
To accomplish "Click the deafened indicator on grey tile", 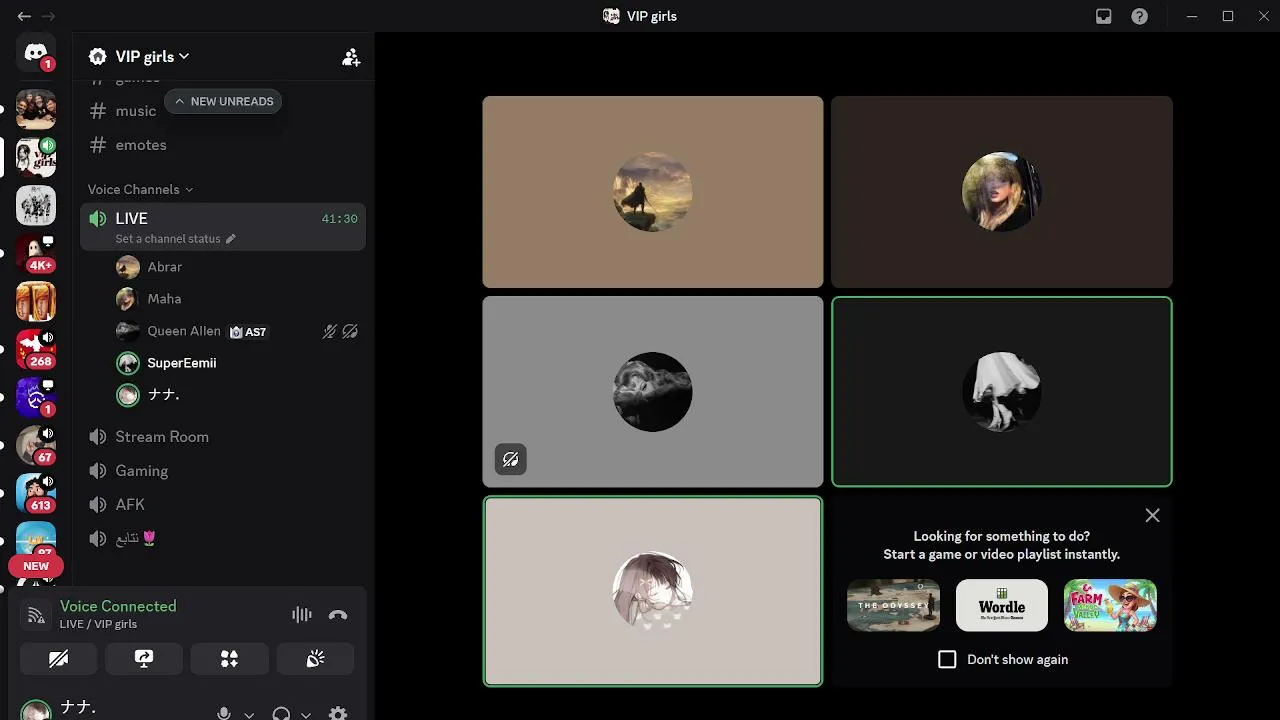I will pyautogui.click(x=510, y=460).
